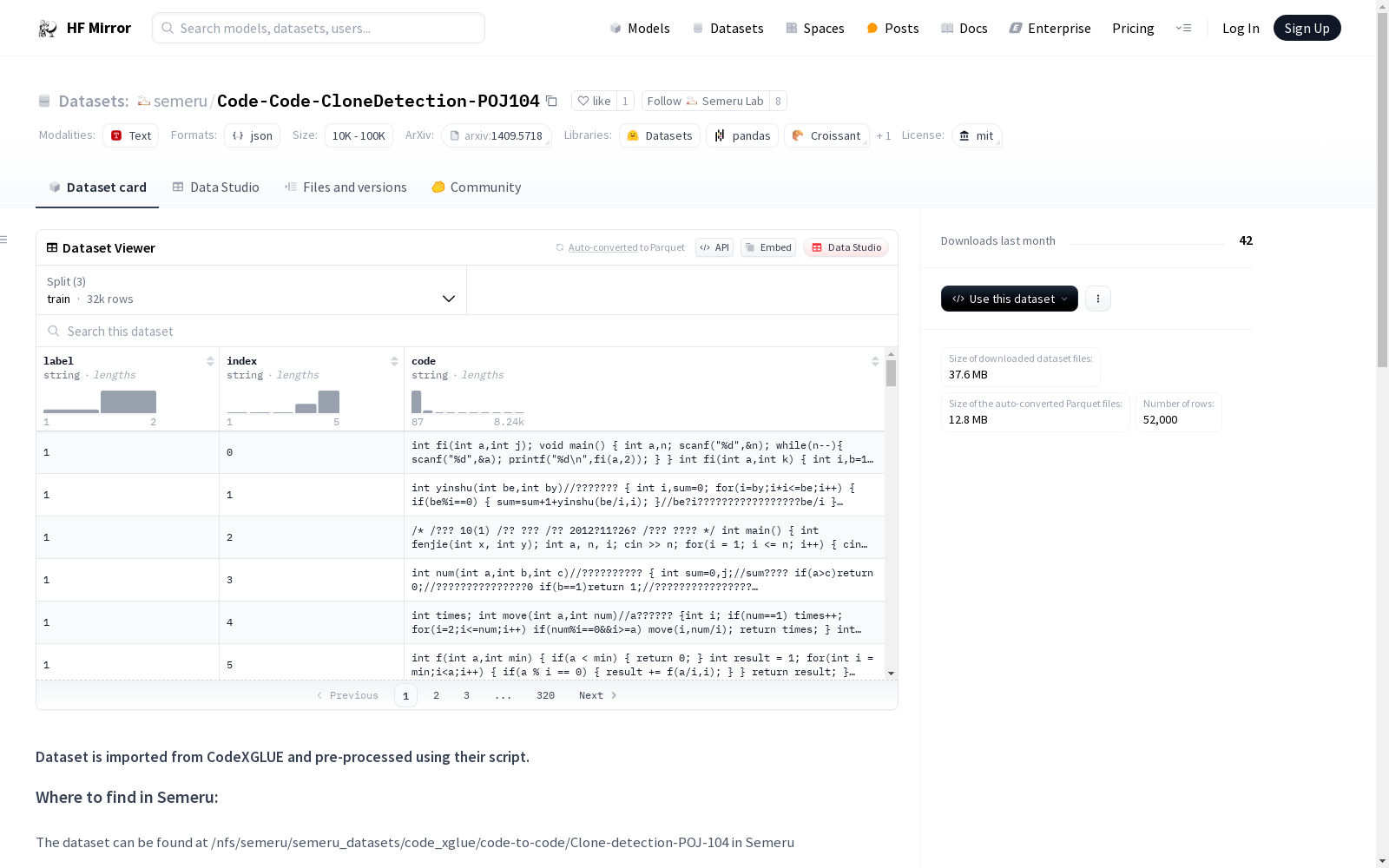Go to Posts in the navigation
The width and height of the screenshot is (1389, 868).
[x=892, y=28]
